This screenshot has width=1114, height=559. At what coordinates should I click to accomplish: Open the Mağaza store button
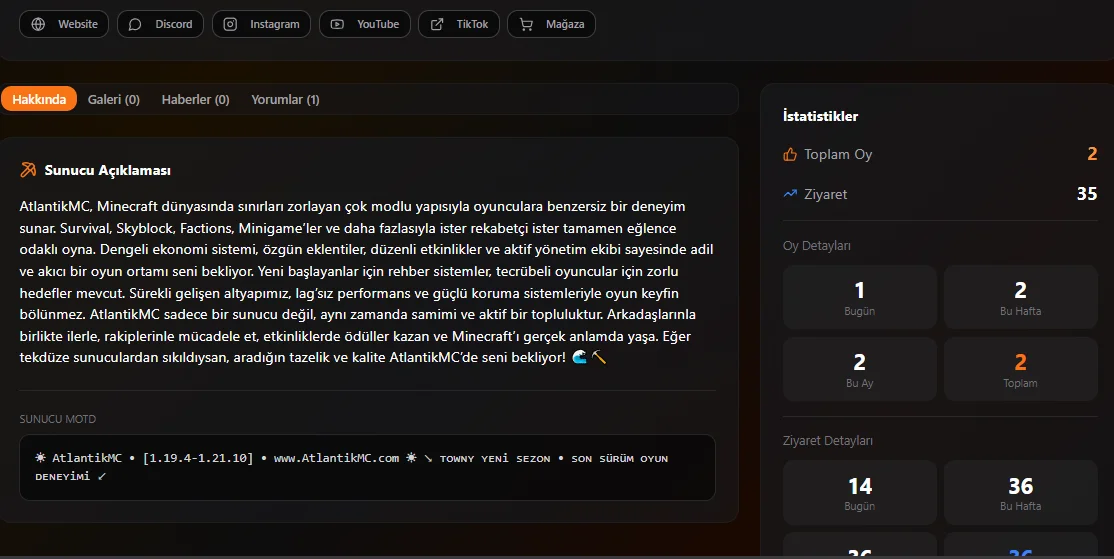click(x=551, y=24)
